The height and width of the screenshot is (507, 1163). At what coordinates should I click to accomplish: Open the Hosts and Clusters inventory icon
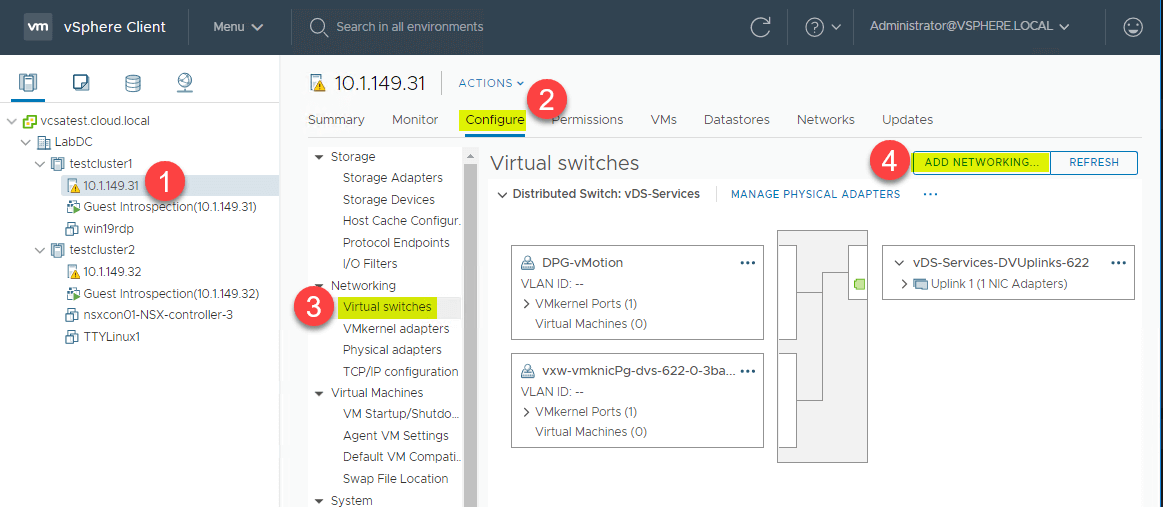coord(28,83)
